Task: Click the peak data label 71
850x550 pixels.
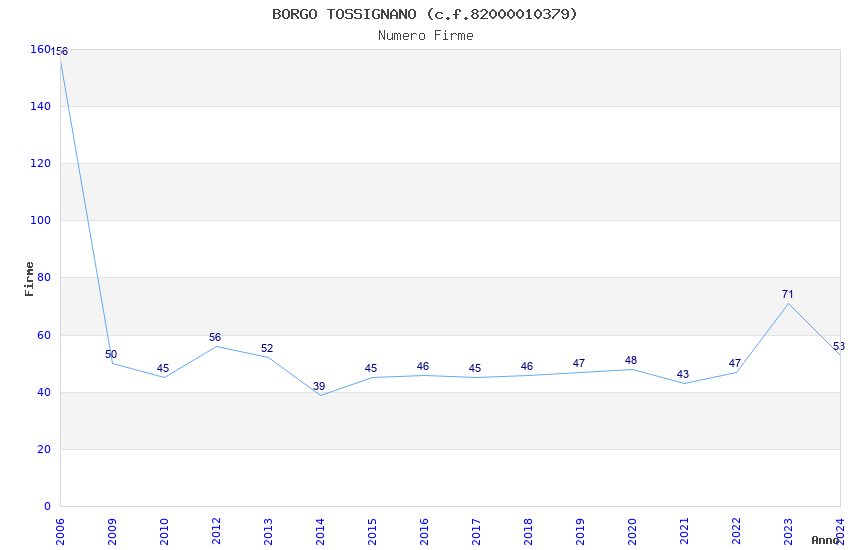Action: coord(787,294)
